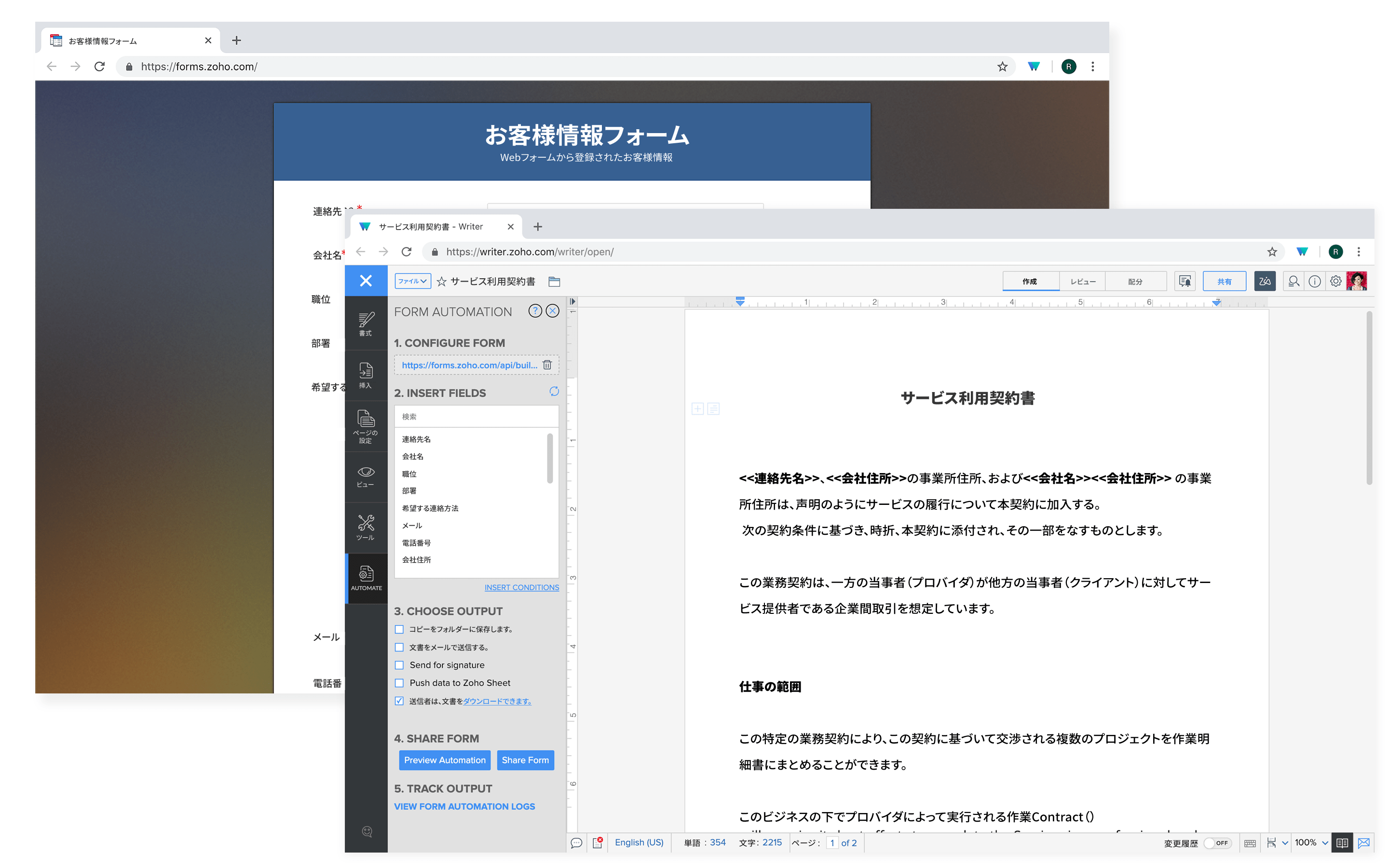1389x868 pixels.
Task: Click the 検索 field search box
Action: [477, 417]
